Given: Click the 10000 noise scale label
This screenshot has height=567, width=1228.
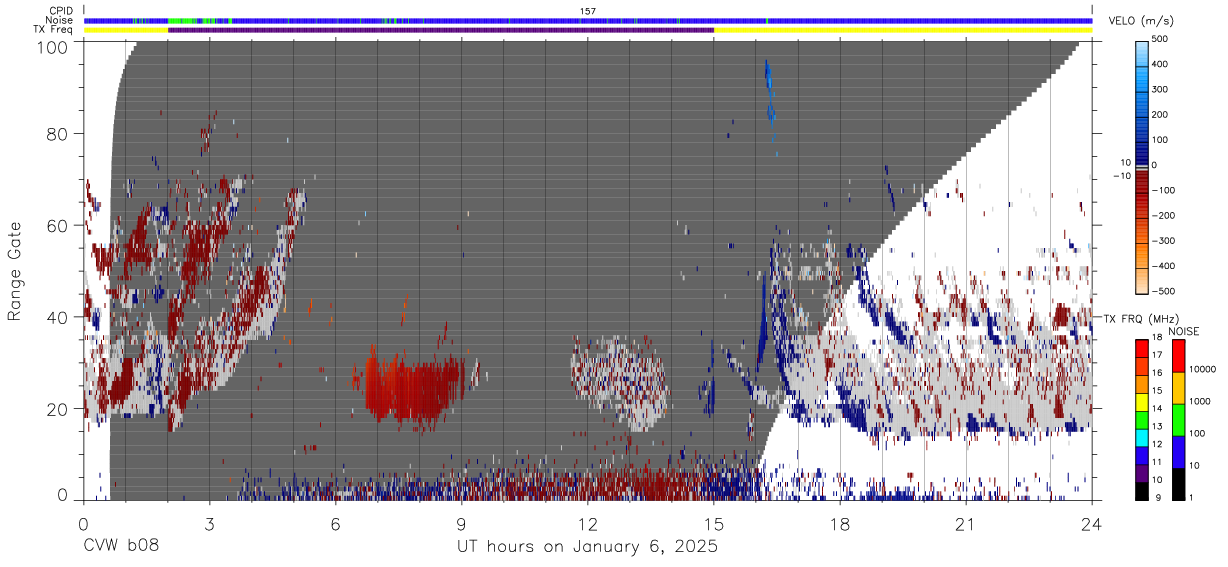Looking at the screenshot, I should click(1204, 370).
